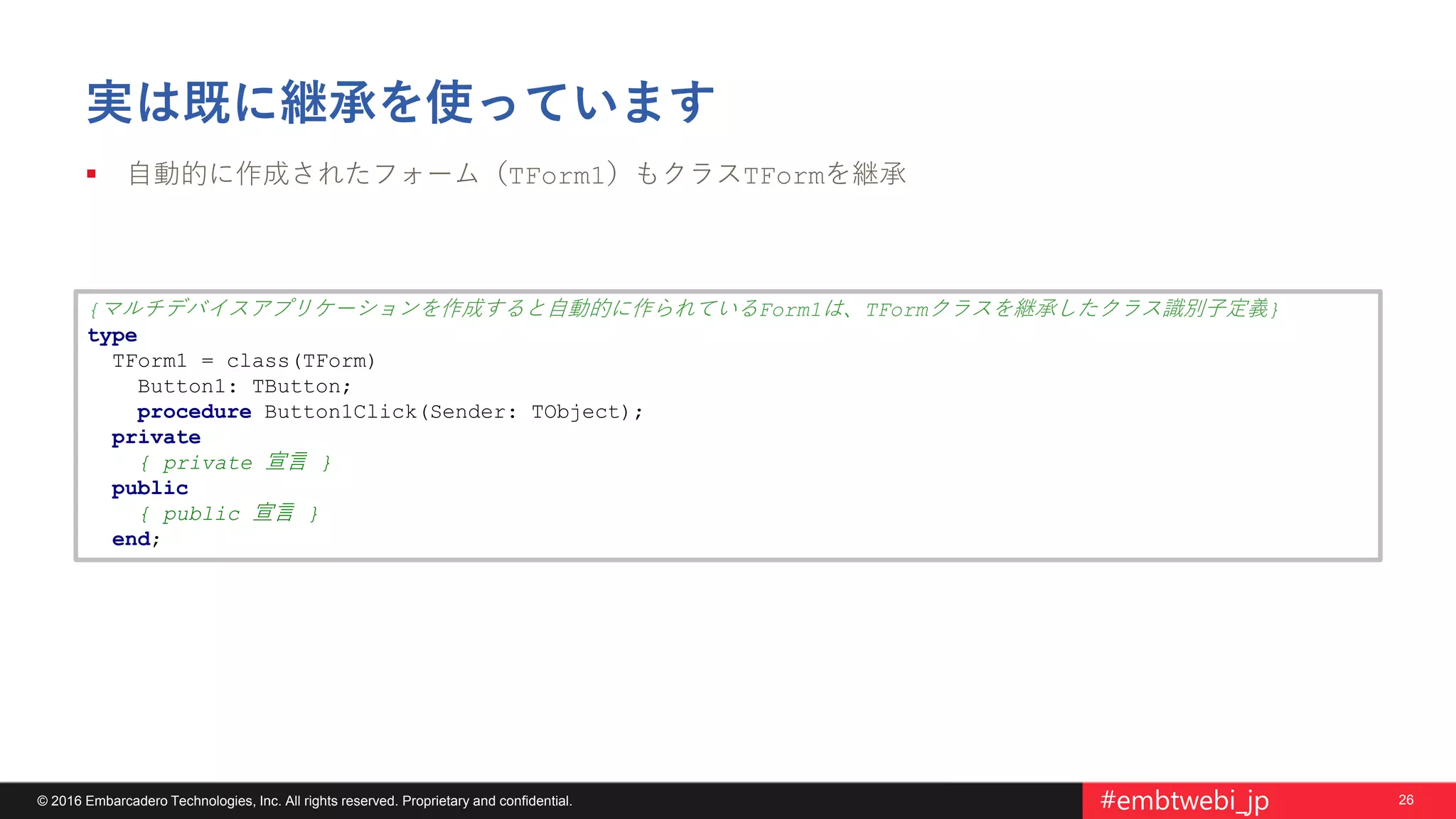Click the 'TForm1 = class(TForm)' line
Image resolution: width=1456 pixels, height=819 pixels.
(243, 361)
